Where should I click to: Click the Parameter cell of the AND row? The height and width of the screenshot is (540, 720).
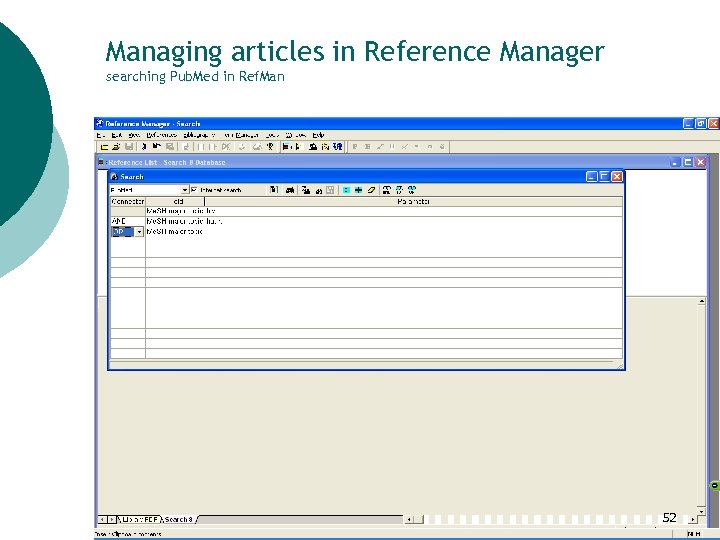[x=413, y=221]
